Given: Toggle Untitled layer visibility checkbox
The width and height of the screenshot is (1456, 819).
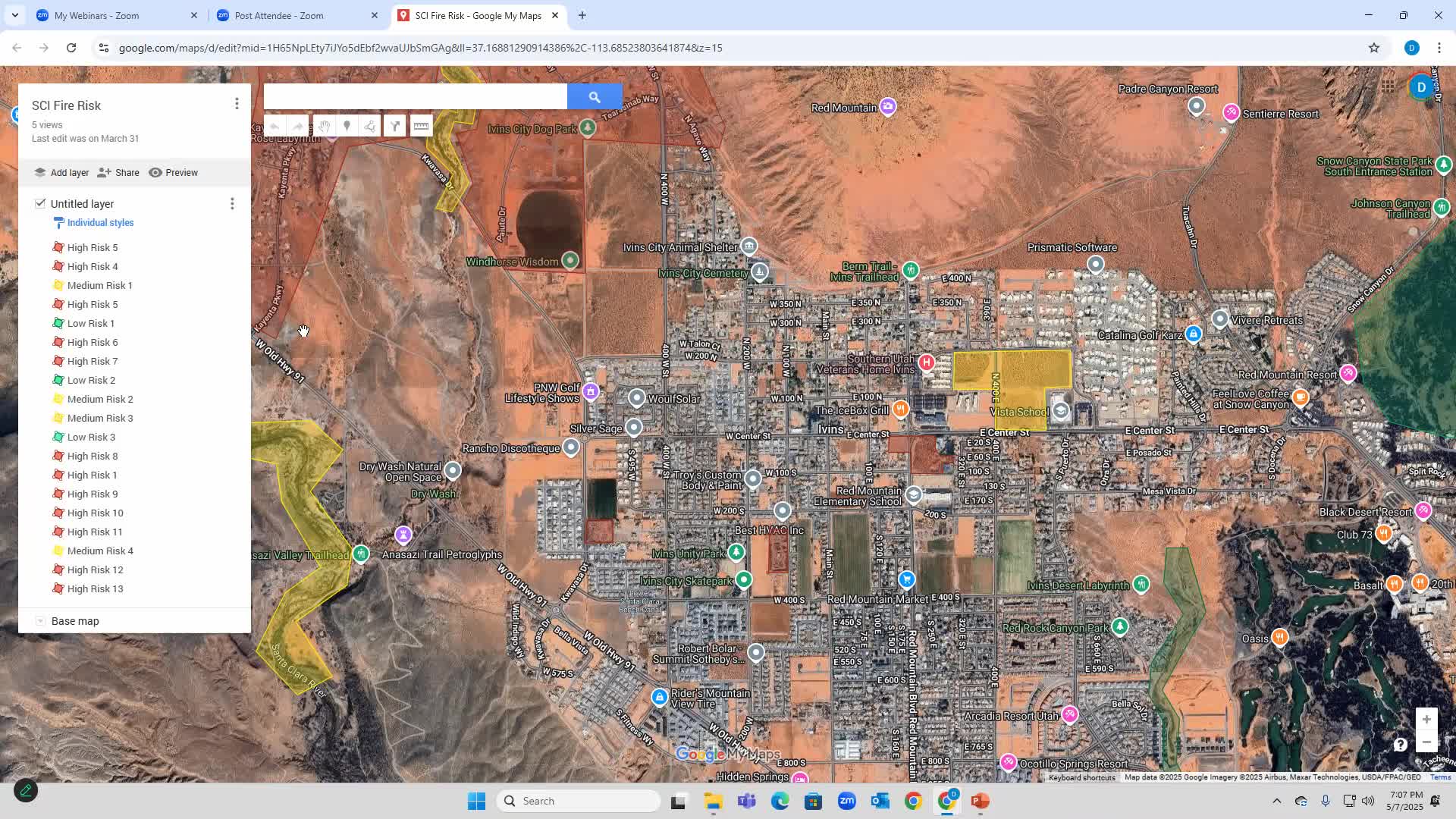Looking at the screenshot, I should coord(40,203).
